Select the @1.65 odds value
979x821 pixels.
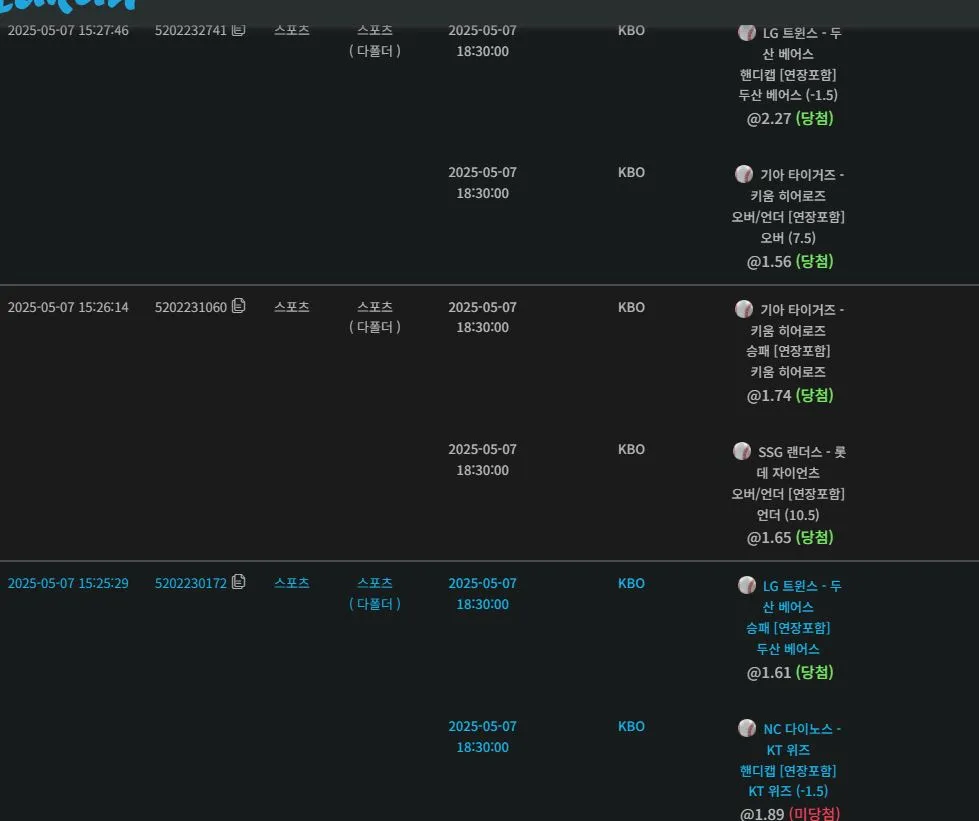tap(769, 538)
